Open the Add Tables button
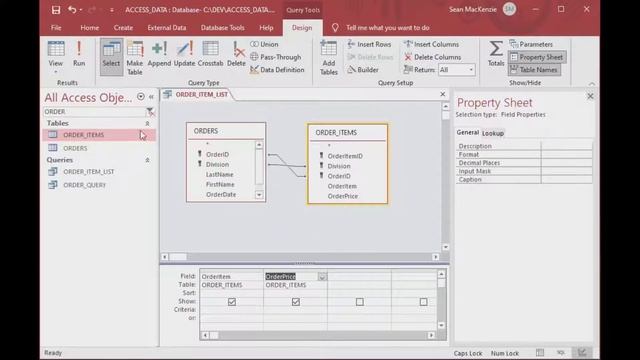Screen dimensions: 640x360 (329, 58)
